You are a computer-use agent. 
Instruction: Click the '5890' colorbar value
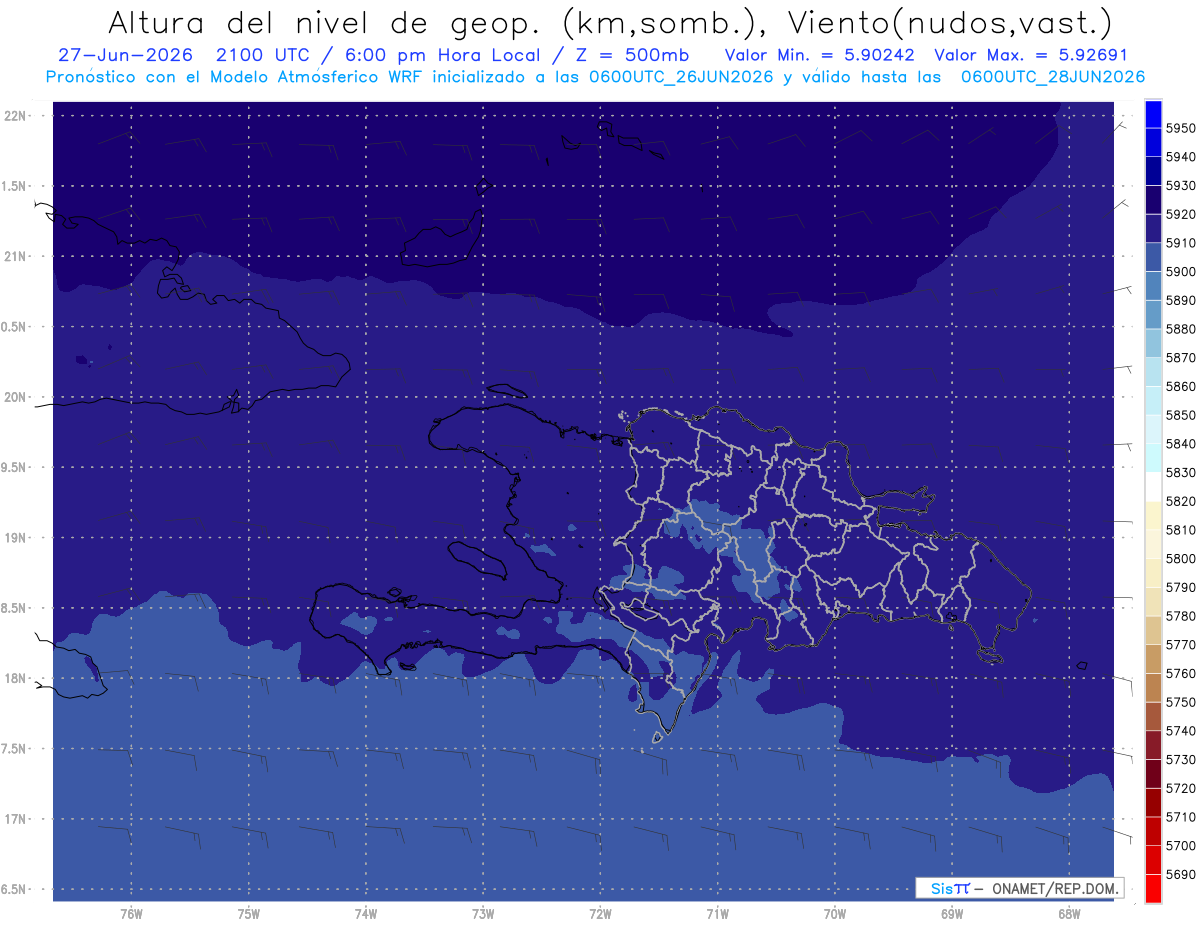click(1181, 300)
